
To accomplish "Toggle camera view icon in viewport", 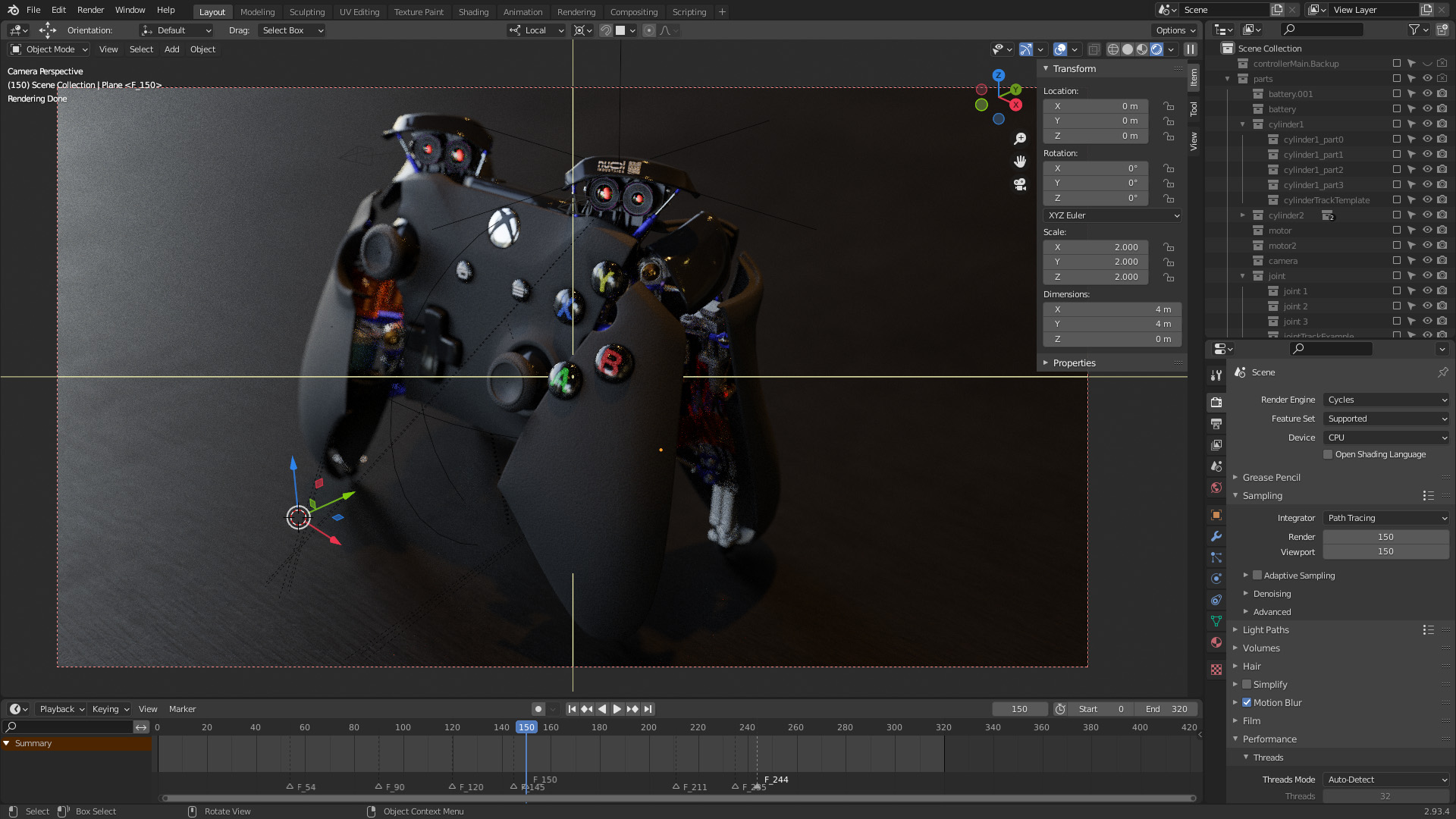I will pyautogui.click(x=1020, y=184).
